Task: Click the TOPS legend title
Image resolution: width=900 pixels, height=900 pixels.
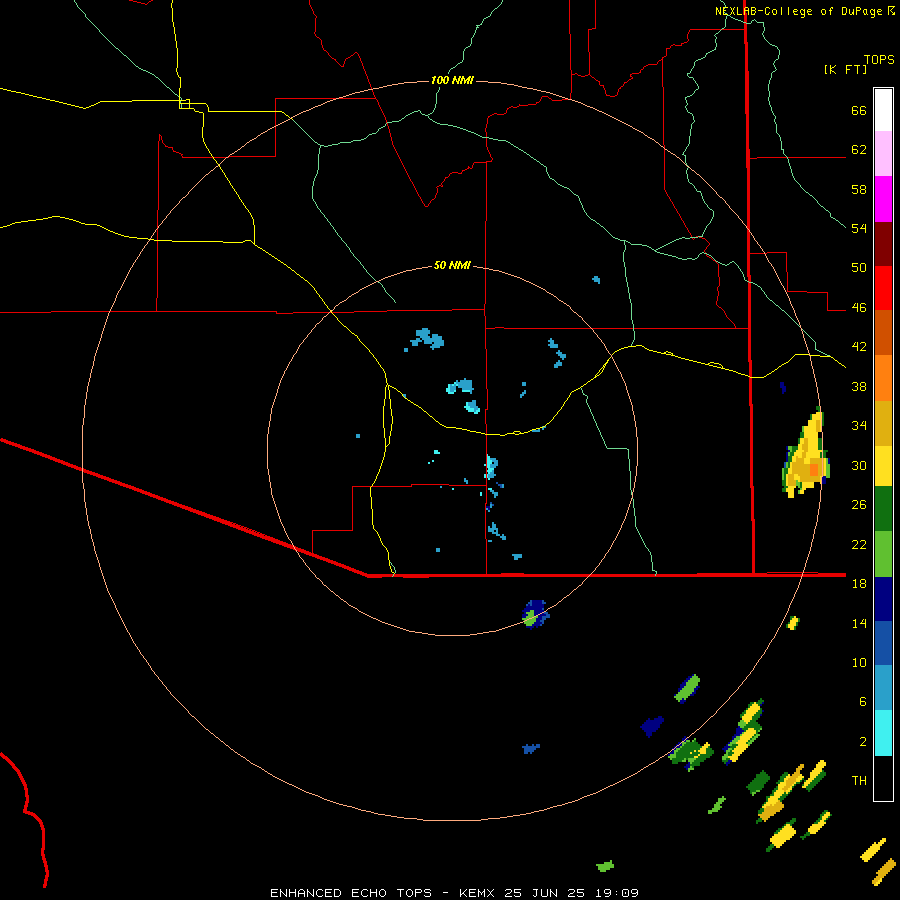Action: click(879, 60)
